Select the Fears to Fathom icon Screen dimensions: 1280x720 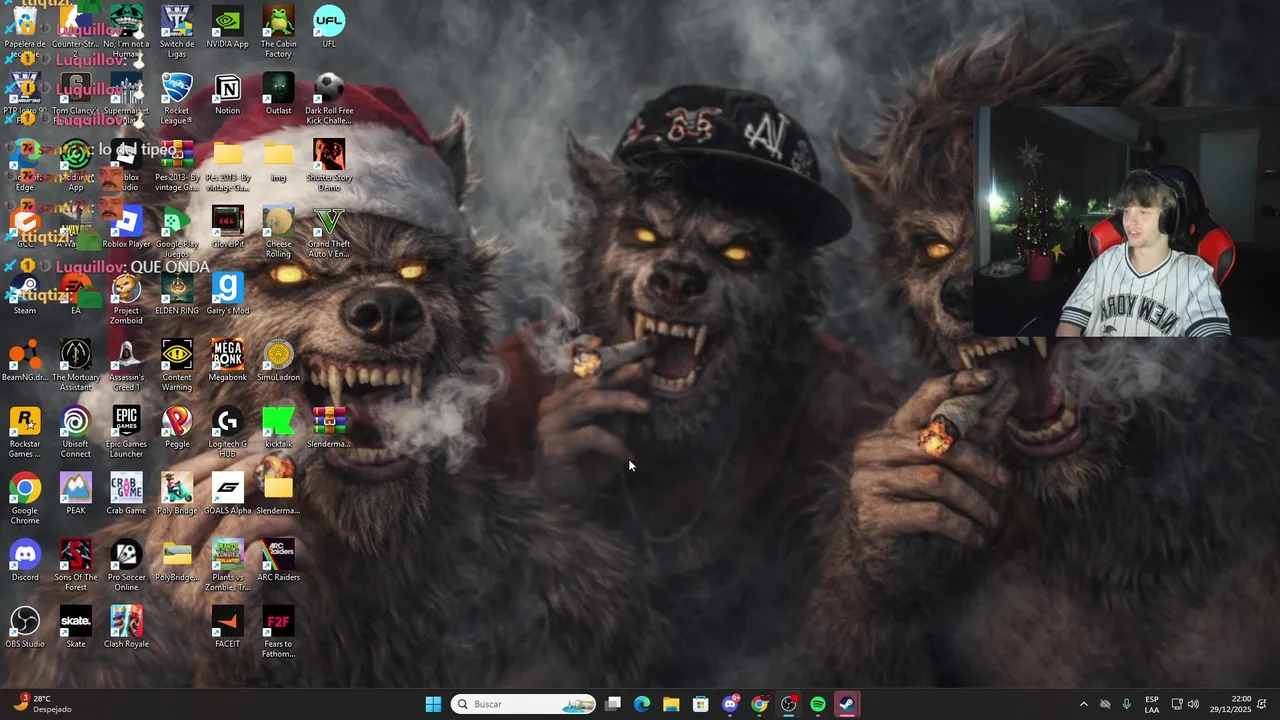point(278,632)
